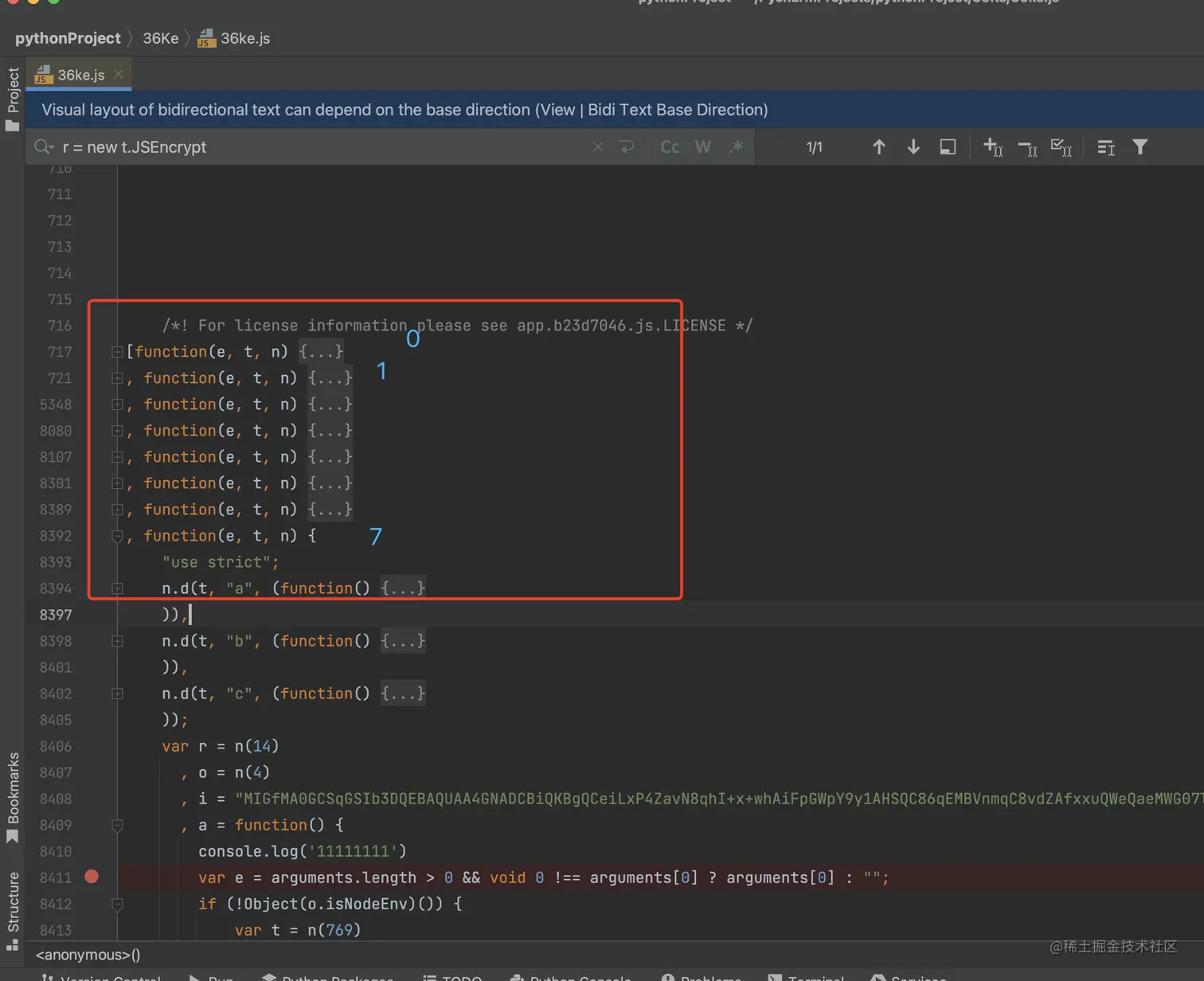Click the search history magnifier icon
The width and height of the screenshot is (1204, 981).
(43, 147)
